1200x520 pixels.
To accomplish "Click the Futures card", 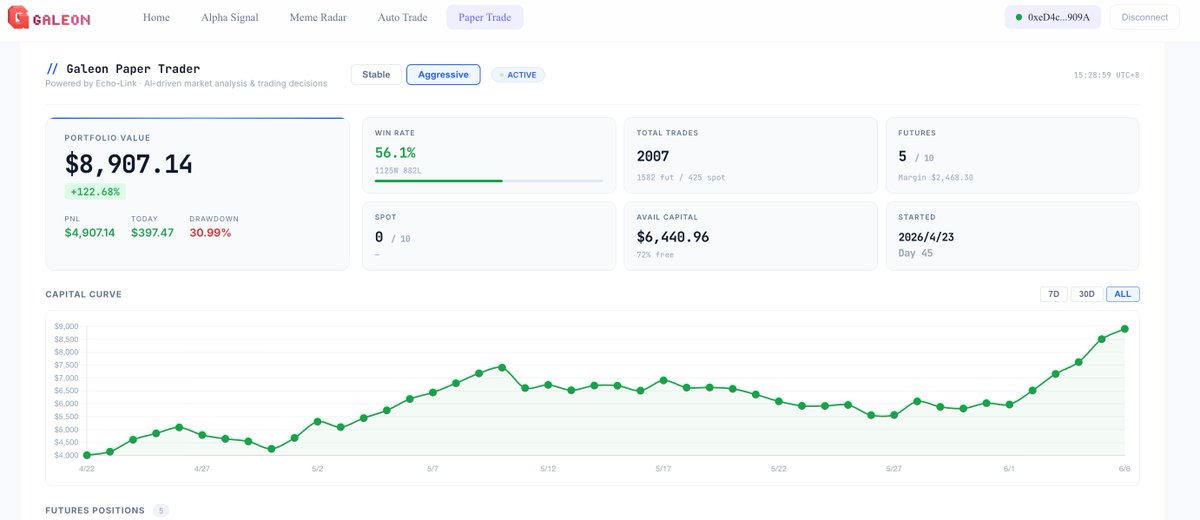I will click(x=1012, y=156).
